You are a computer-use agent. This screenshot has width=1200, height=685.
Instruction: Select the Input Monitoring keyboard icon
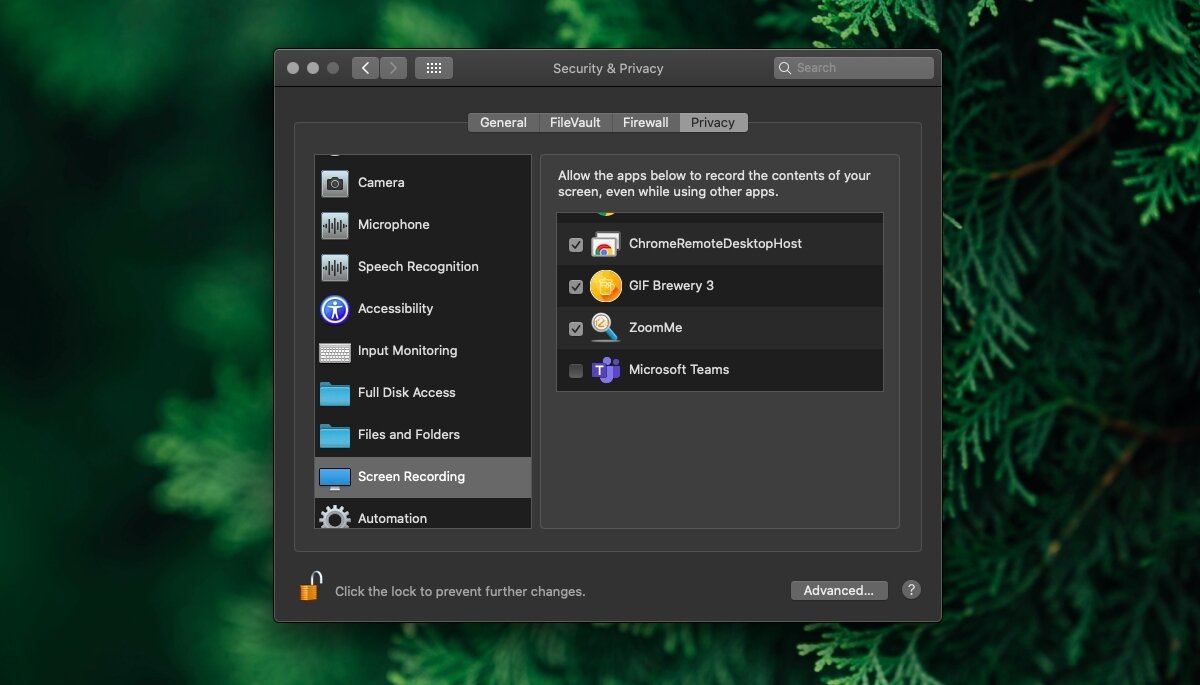[x=335, y=352]
